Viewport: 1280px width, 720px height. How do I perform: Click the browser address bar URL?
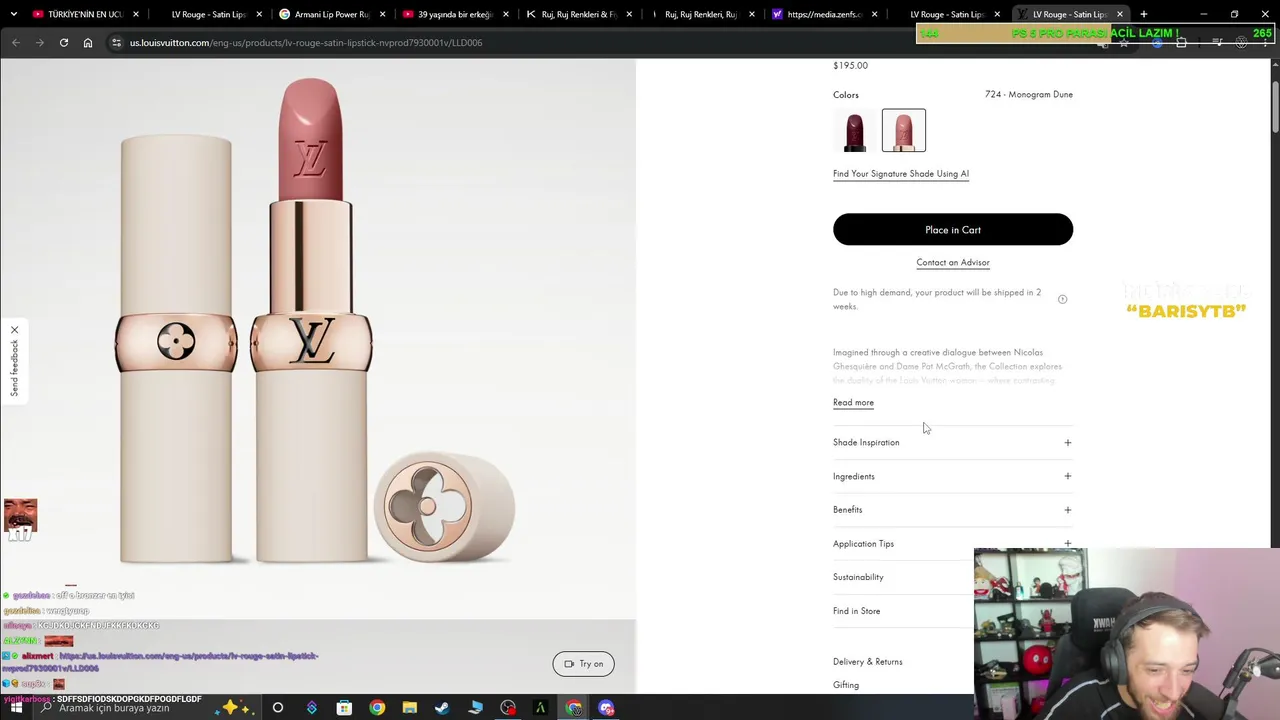(306, 43)
